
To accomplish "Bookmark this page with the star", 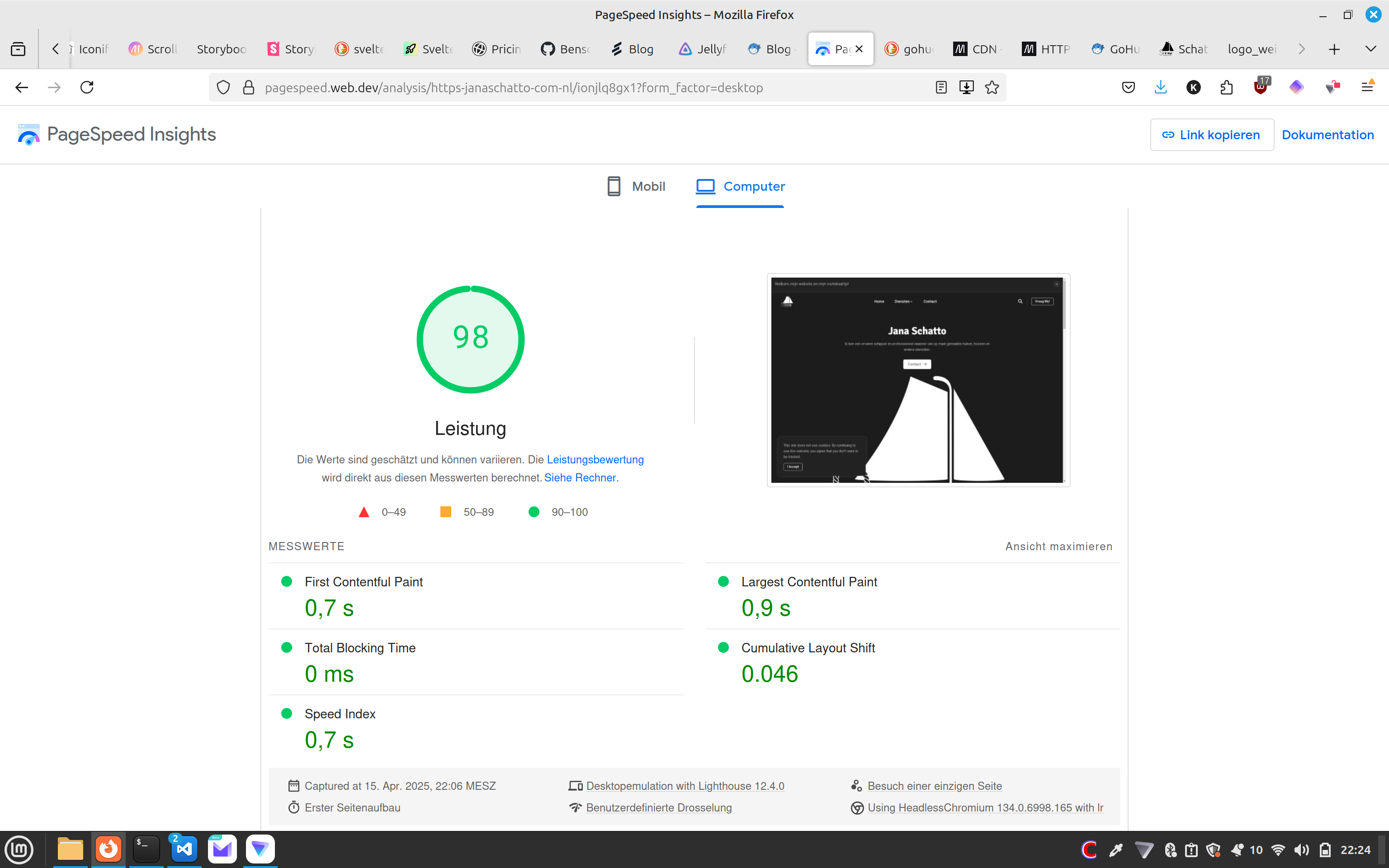I will 992,87.
